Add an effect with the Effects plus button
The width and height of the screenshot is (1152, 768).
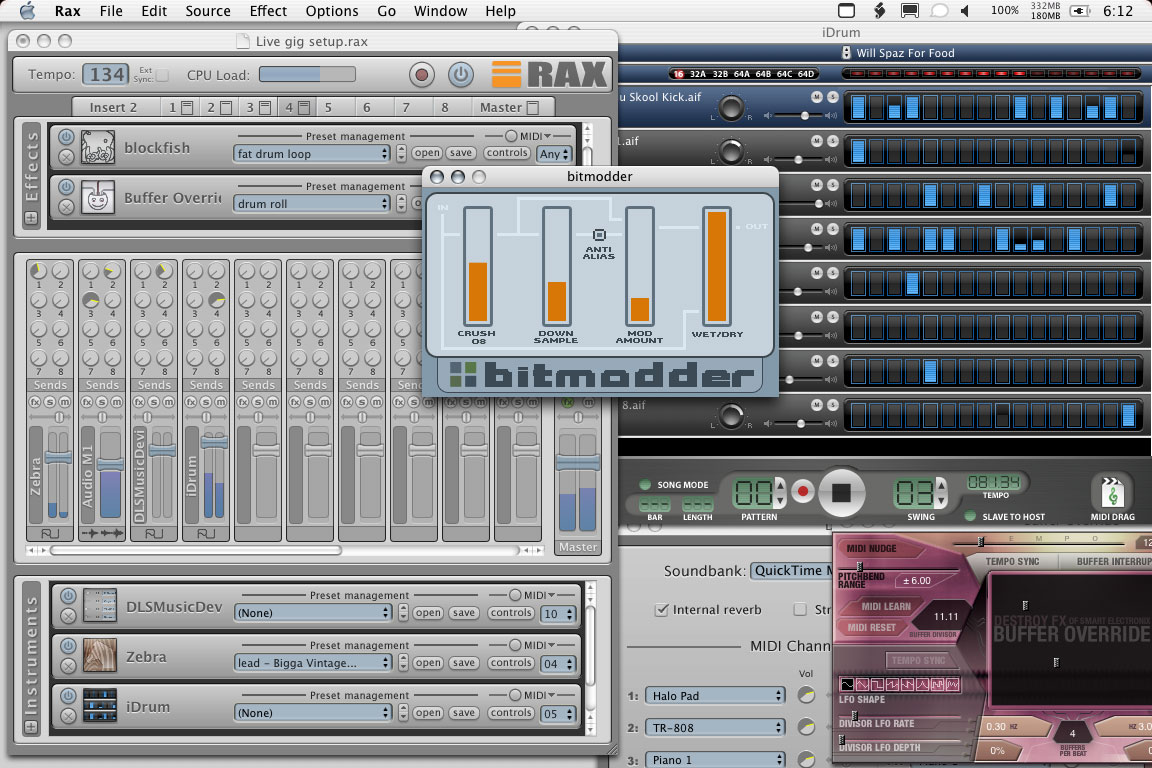pyautogui.click(x=32, y=218)
